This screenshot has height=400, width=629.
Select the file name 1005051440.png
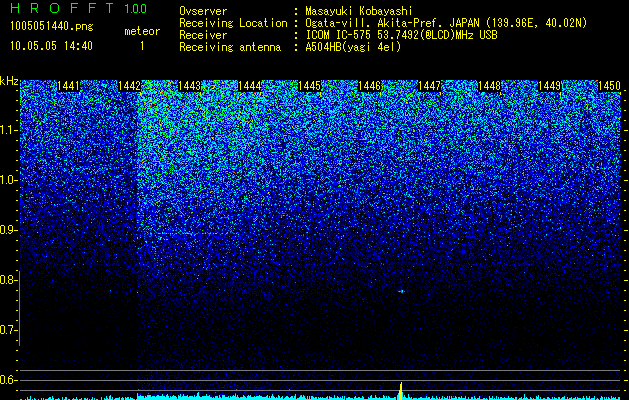coord(52,26)
